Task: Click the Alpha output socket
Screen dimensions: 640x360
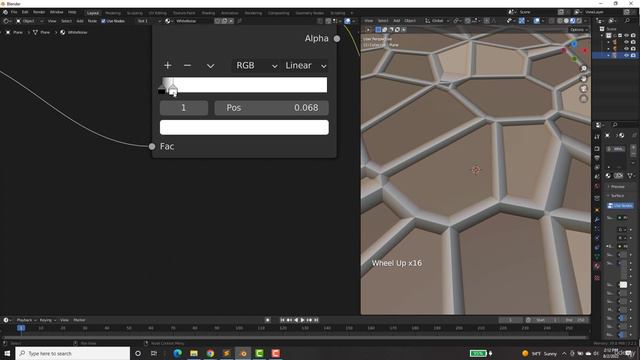Action: 337,39
